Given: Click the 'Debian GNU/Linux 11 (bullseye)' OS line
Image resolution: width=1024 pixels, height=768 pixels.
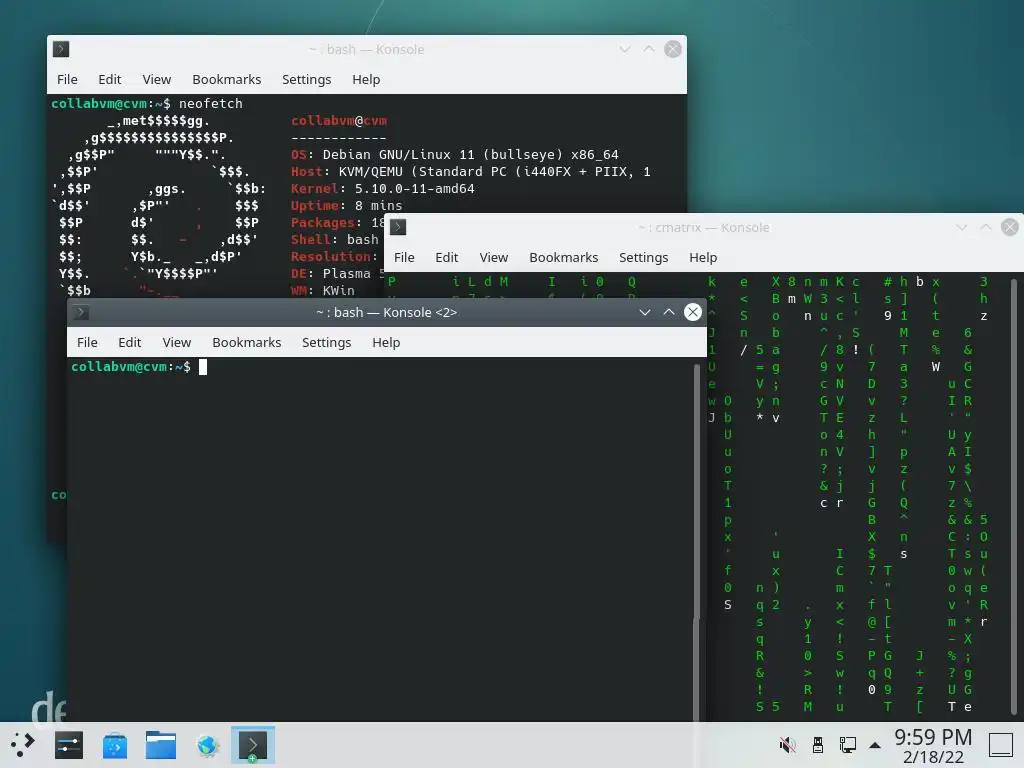Looking at the screenshot, I should click(455, 155).
